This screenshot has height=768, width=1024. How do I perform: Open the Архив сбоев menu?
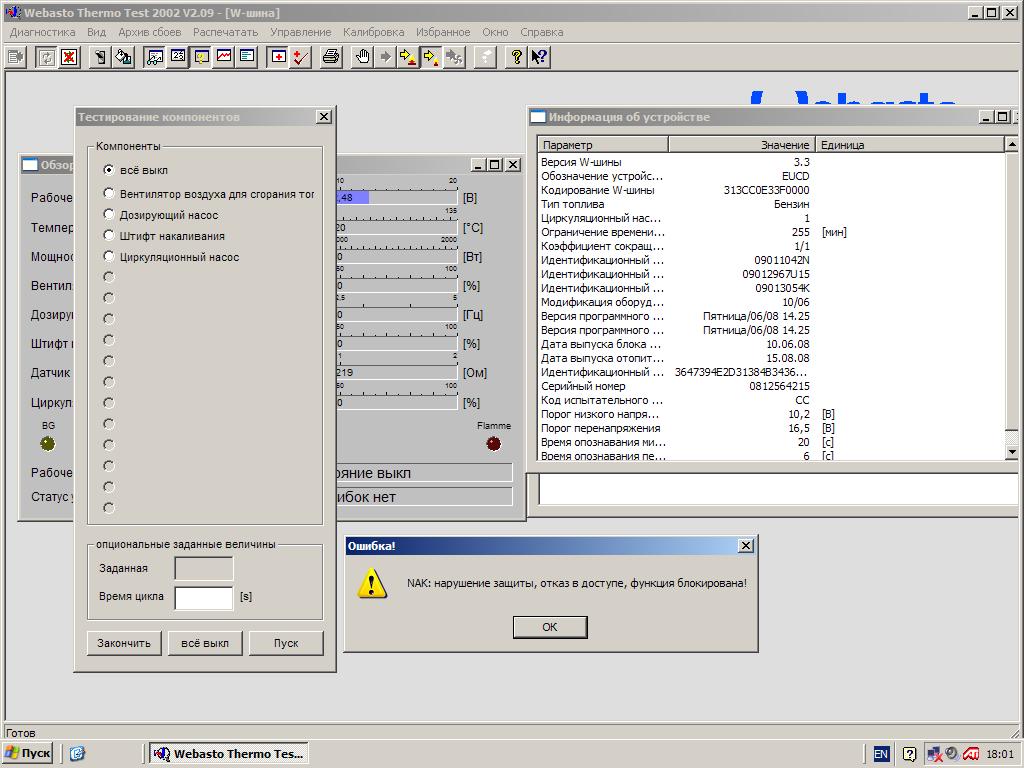pos(150,32)
